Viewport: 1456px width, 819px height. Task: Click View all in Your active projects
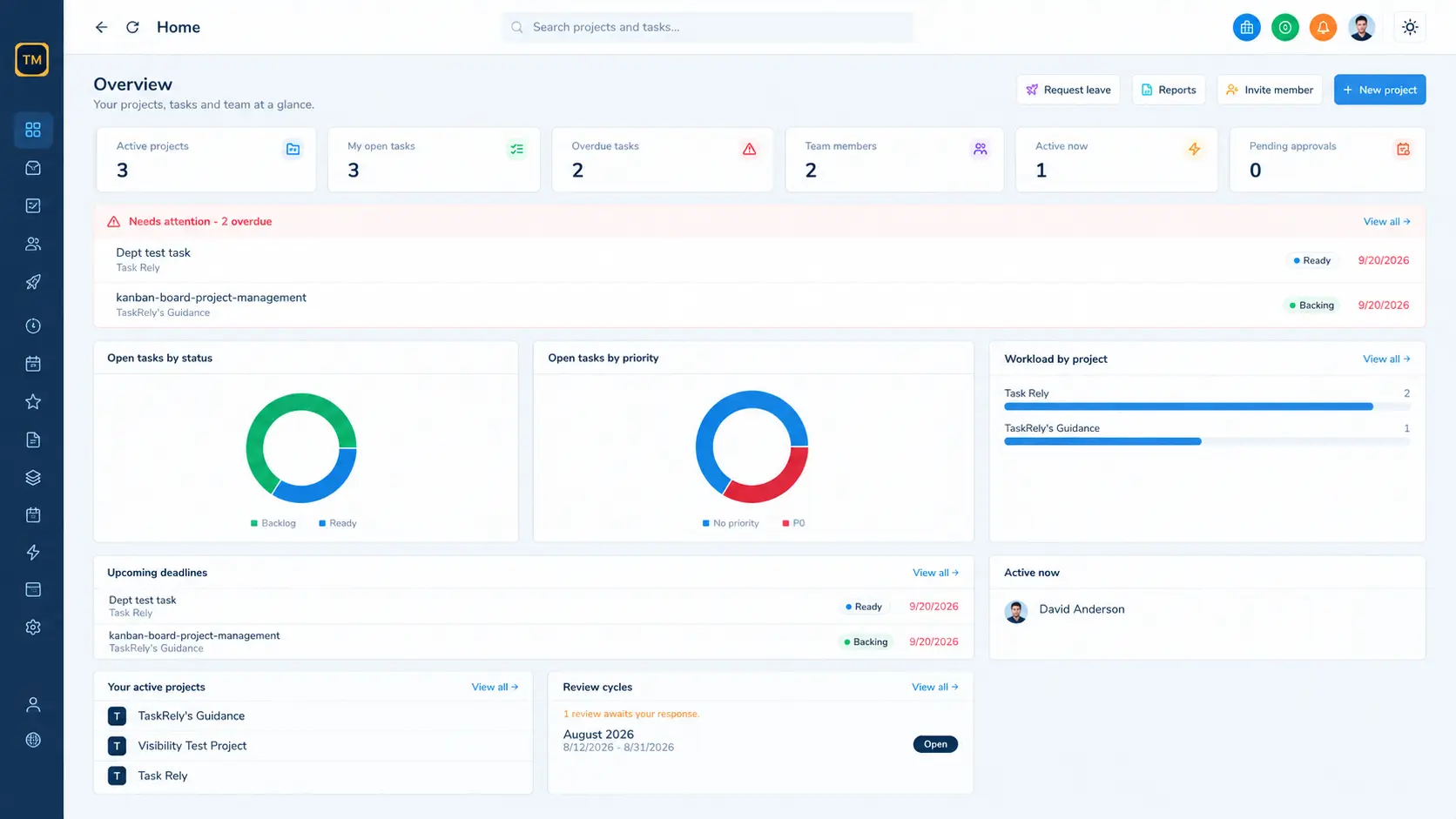point(495,687)
